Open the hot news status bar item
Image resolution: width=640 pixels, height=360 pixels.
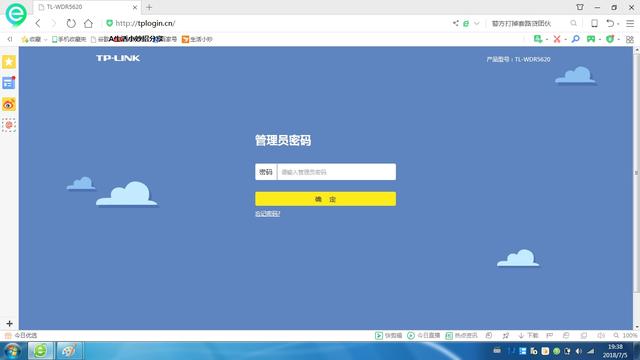click(461, 335)
